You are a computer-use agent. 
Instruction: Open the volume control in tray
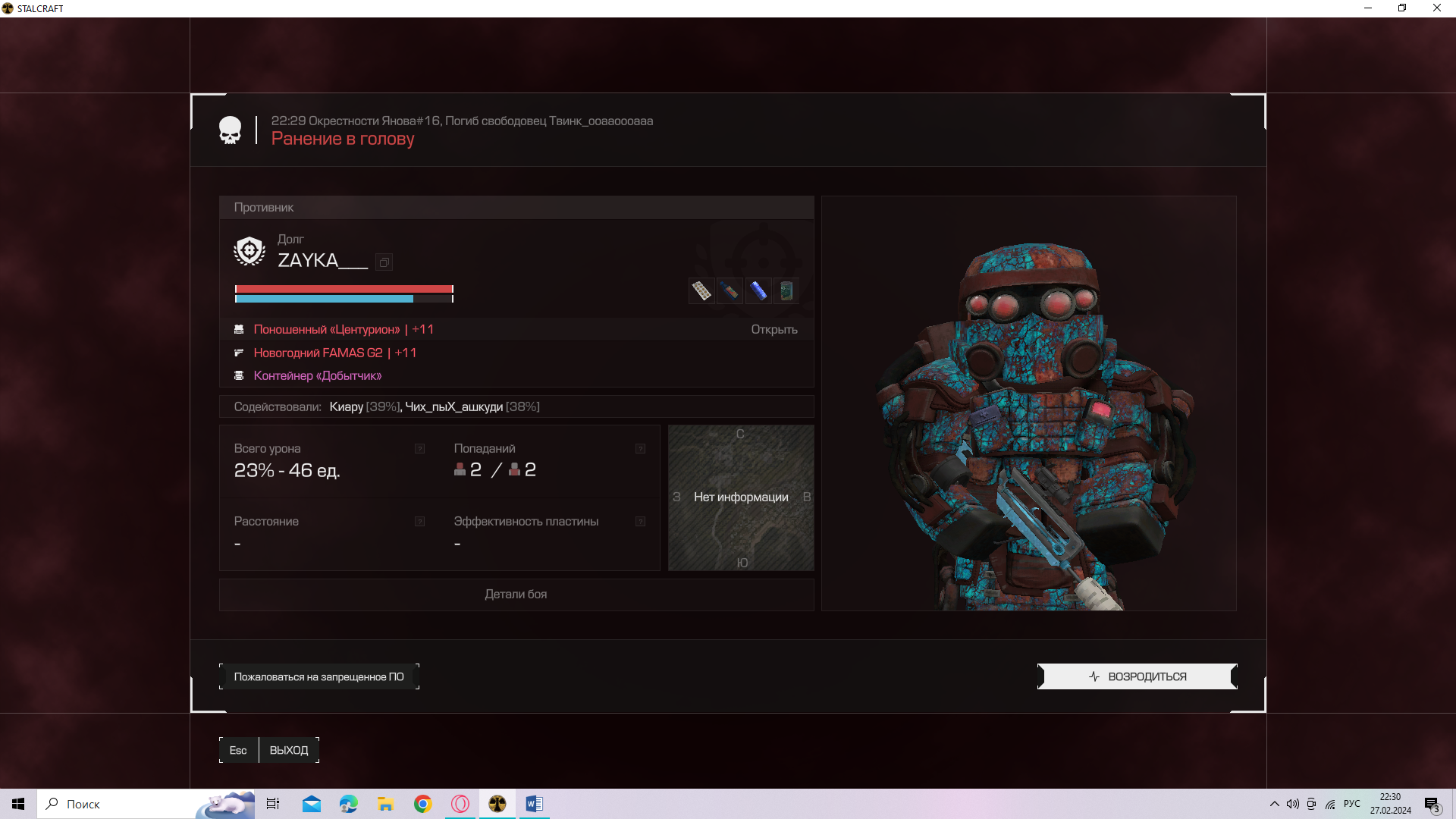click(1292, 804)
